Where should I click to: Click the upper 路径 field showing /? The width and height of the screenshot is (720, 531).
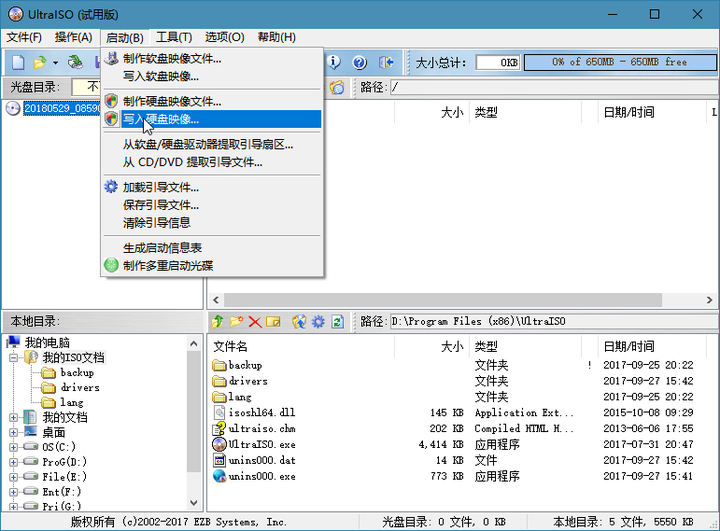tap(554, 87)
